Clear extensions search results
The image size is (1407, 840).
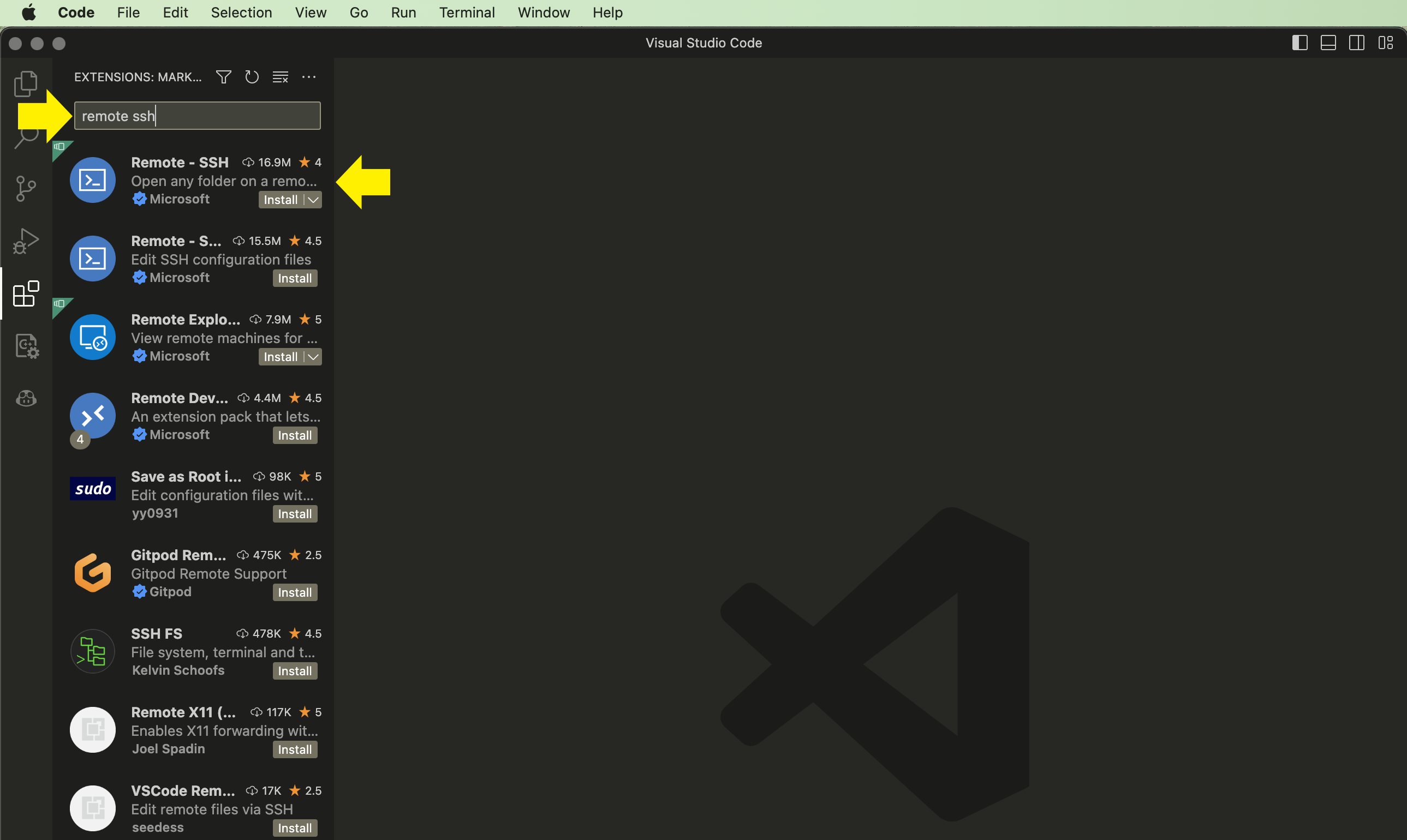coord(281,77)
